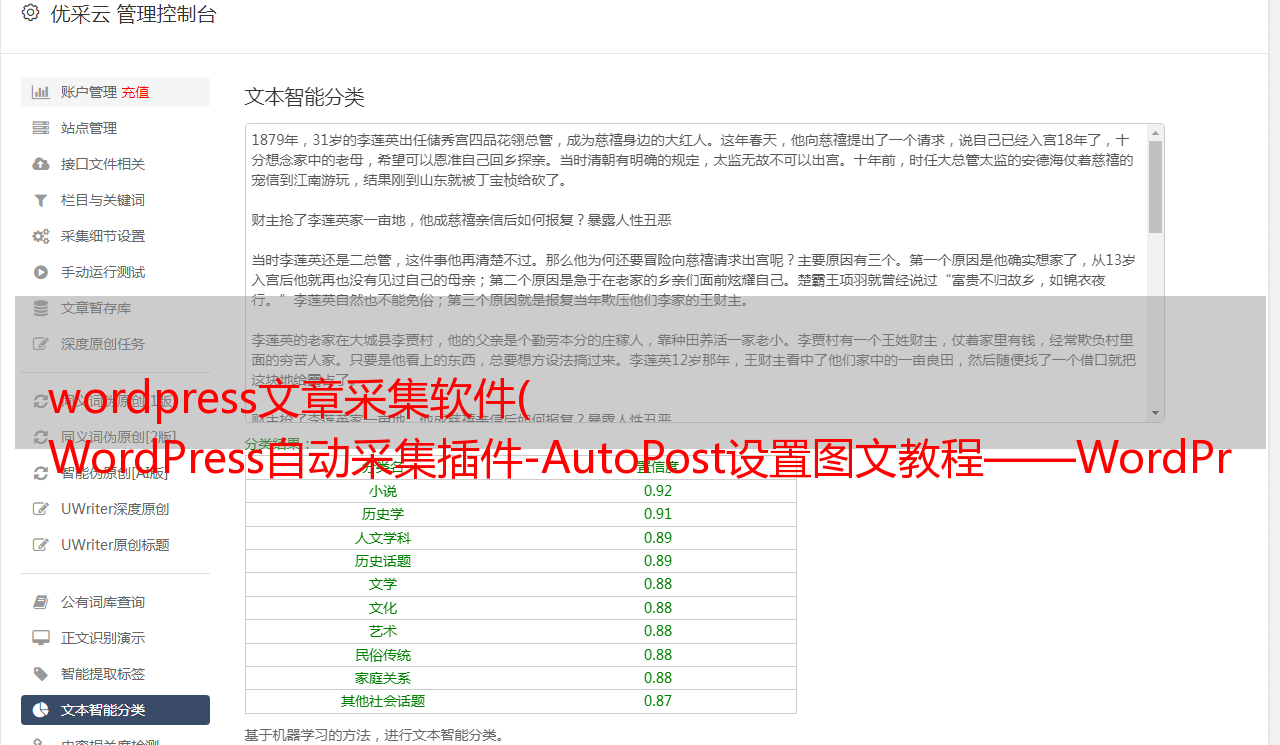Click the play icon for 手动运行测试
The height and width of the screenshot is (745, 1280).
(x=41, y=272)
